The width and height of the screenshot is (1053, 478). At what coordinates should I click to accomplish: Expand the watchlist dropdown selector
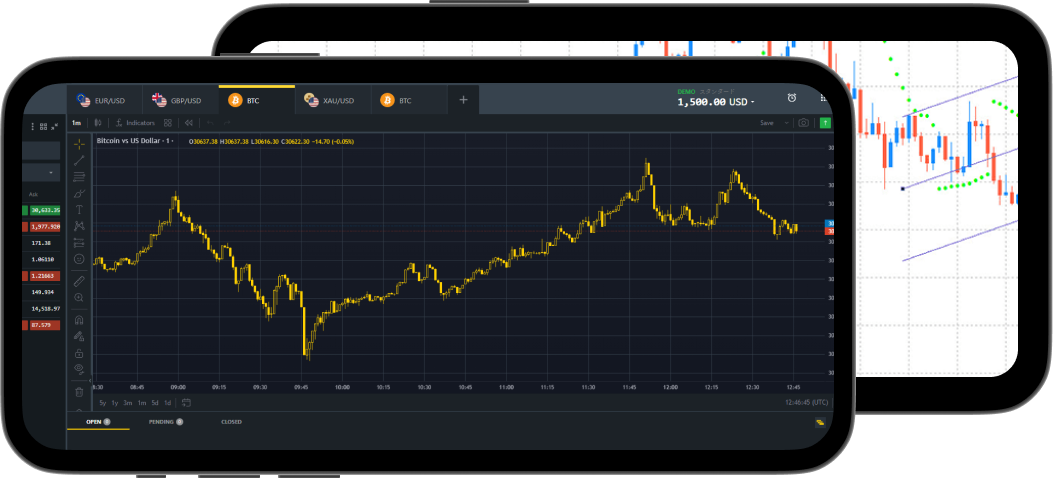(41, 173)
